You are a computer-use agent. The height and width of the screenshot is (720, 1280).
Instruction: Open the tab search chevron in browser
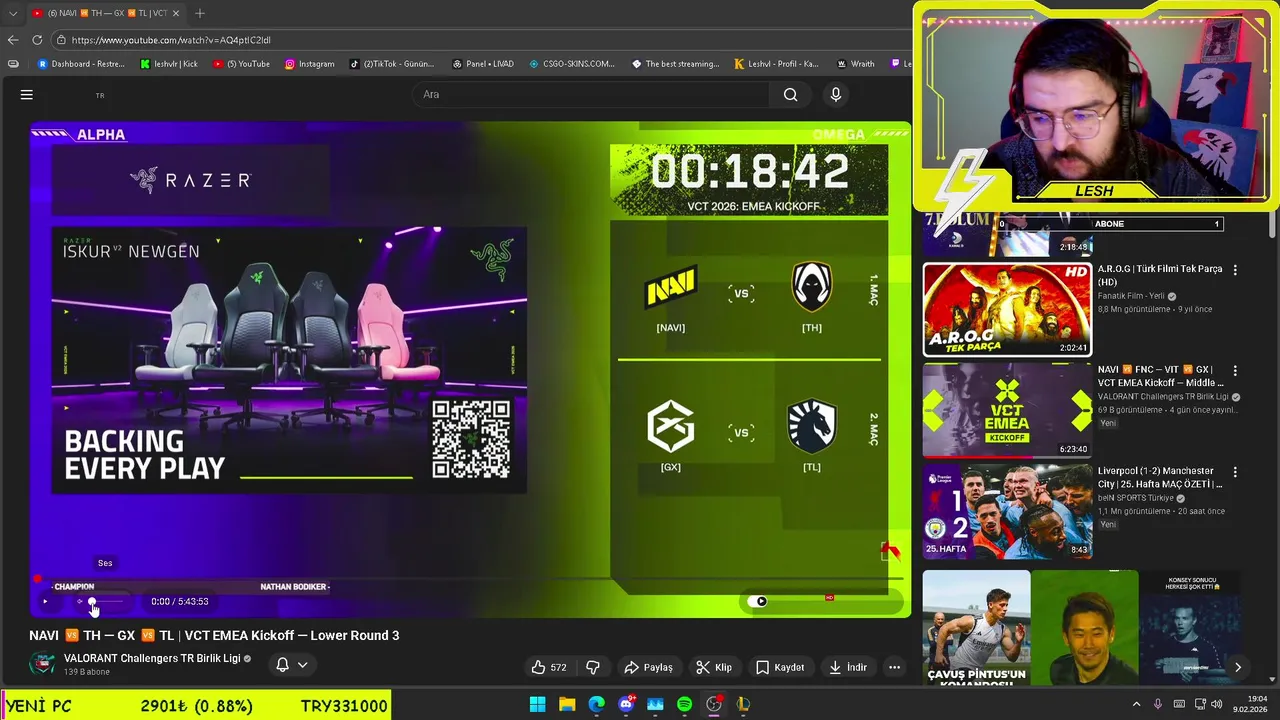[x=12, y=13]
